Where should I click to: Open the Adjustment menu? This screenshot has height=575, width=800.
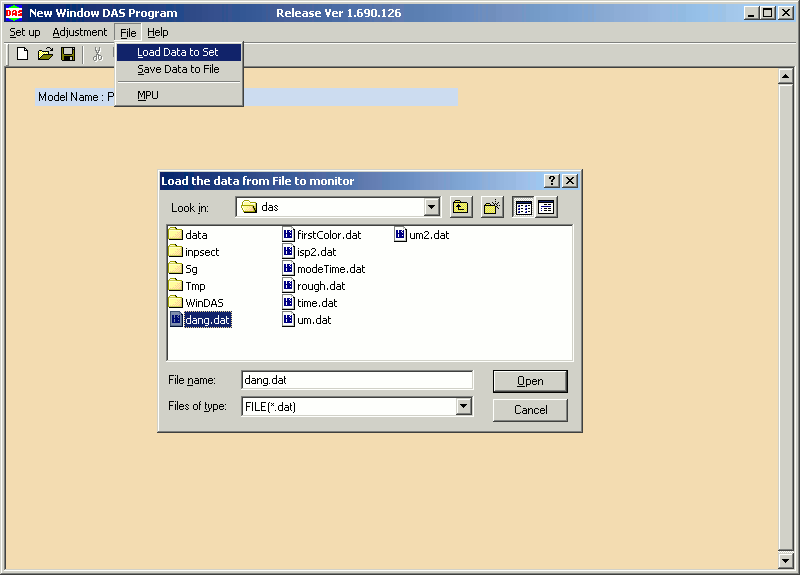80,32
